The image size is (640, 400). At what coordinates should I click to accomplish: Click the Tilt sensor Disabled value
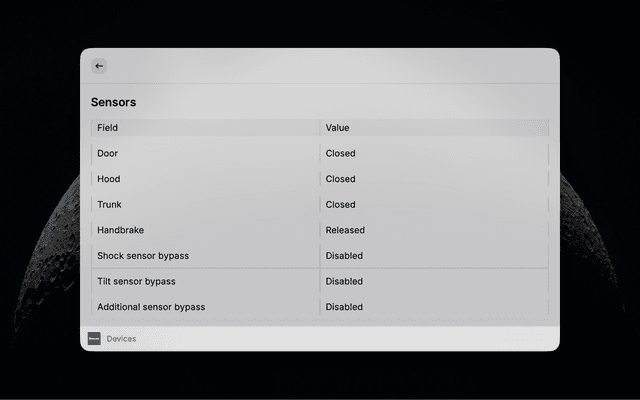click(344, 281)
